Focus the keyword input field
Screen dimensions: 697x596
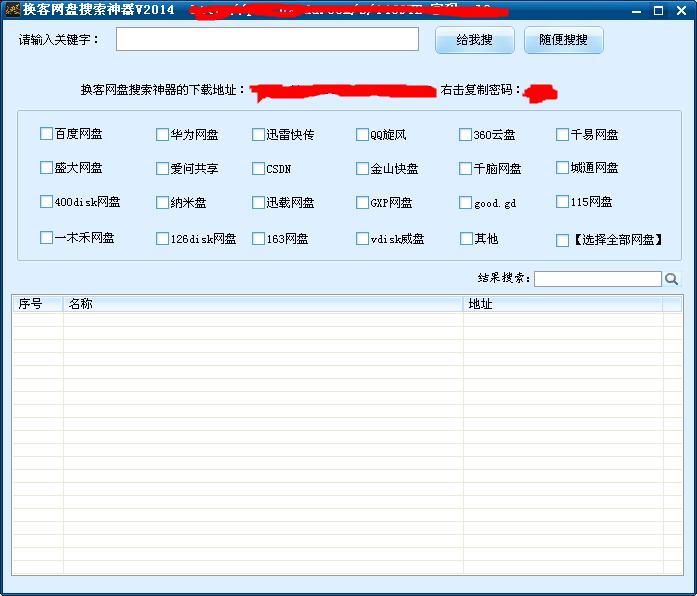click(267, 39)
